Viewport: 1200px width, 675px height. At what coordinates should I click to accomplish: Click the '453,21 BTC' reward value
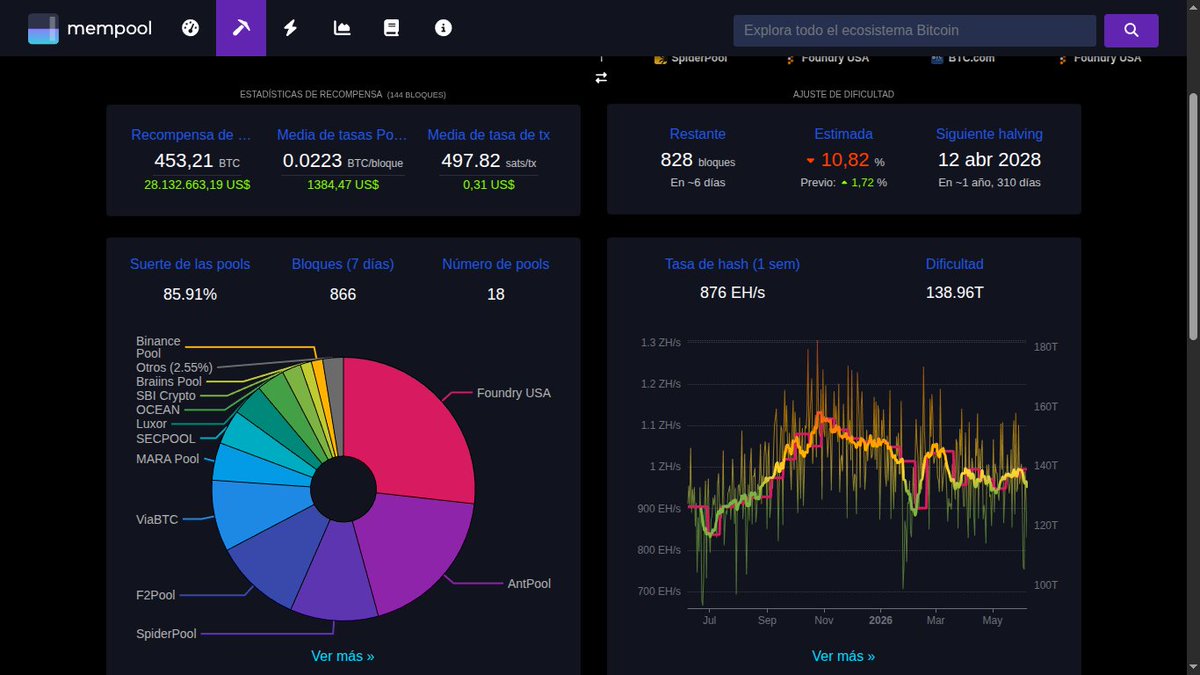pyautogui.click(x=197, y=160)
